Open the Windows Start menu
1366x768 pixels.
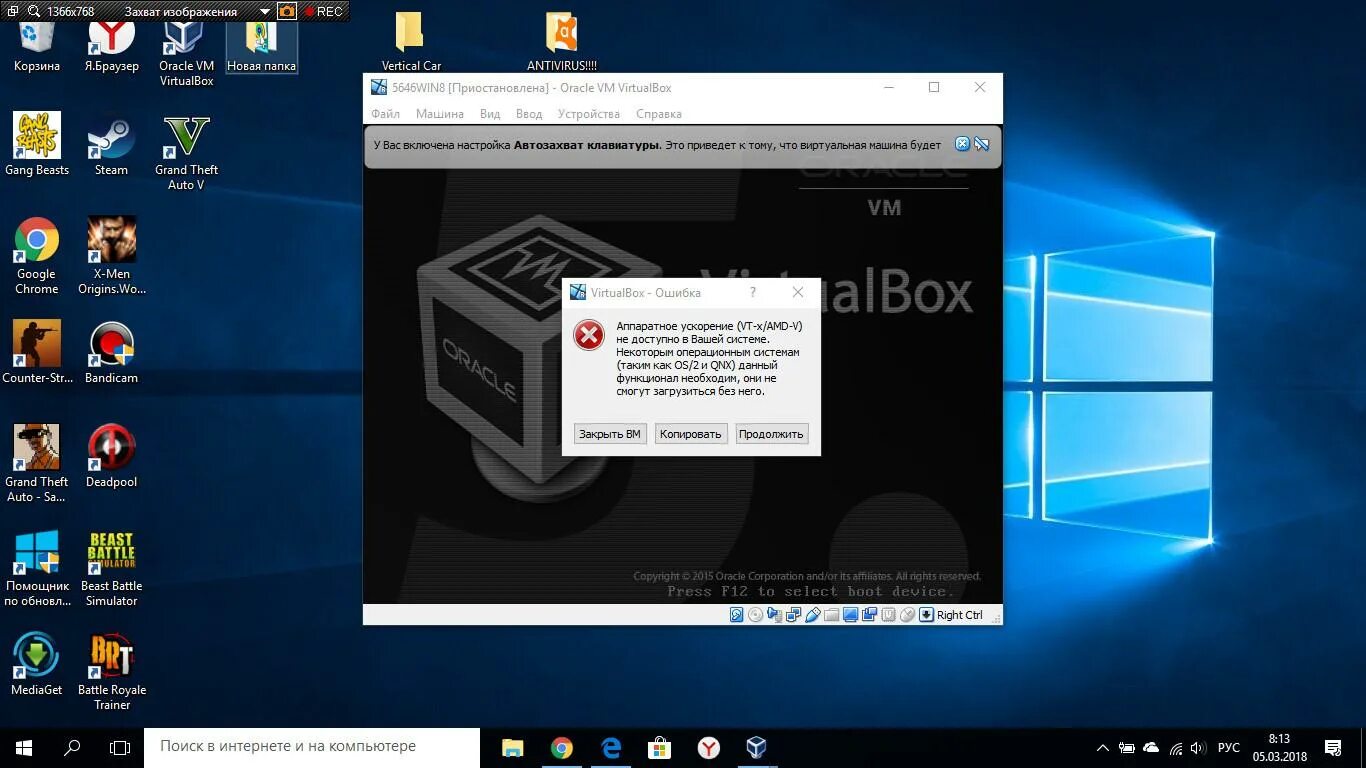click(x=24, y=747)
